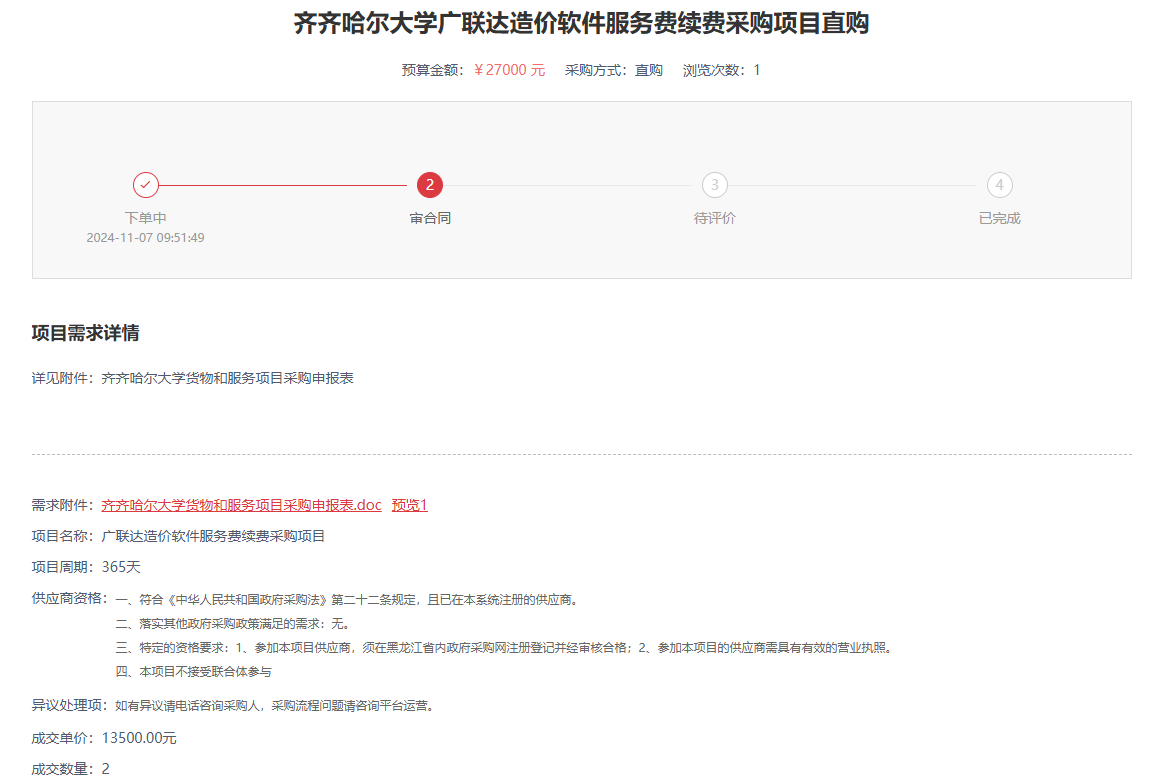
Task: Click the 项目需求详情 section heading
Action: [x=85, y=333]
